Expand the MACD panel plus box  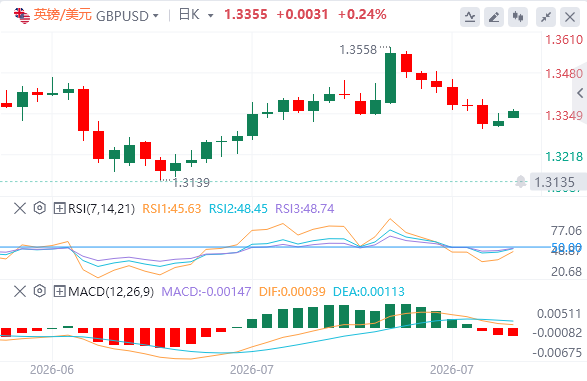[x=60, y=291]
